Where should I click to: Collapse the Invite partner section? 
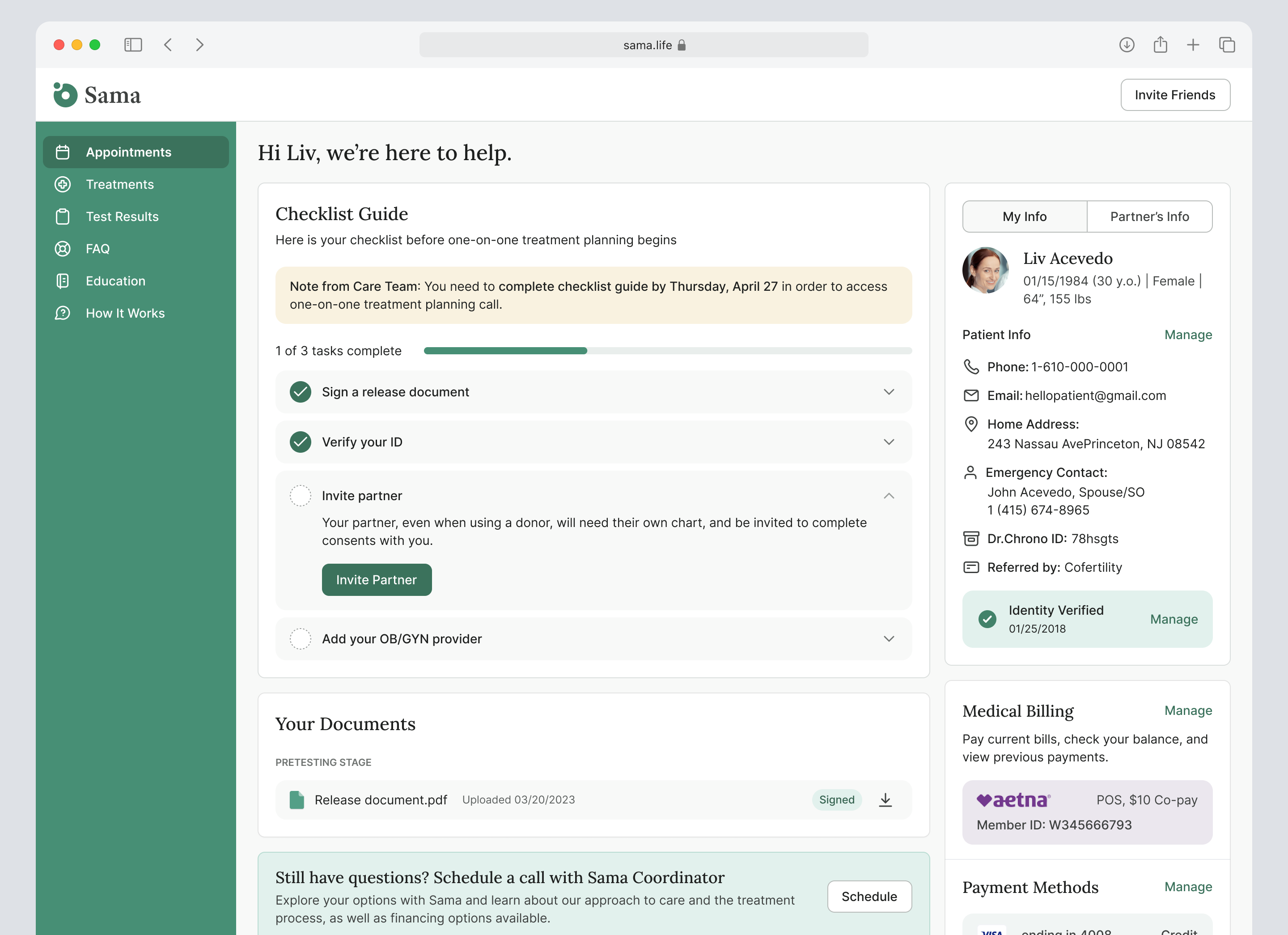(889, 496)
